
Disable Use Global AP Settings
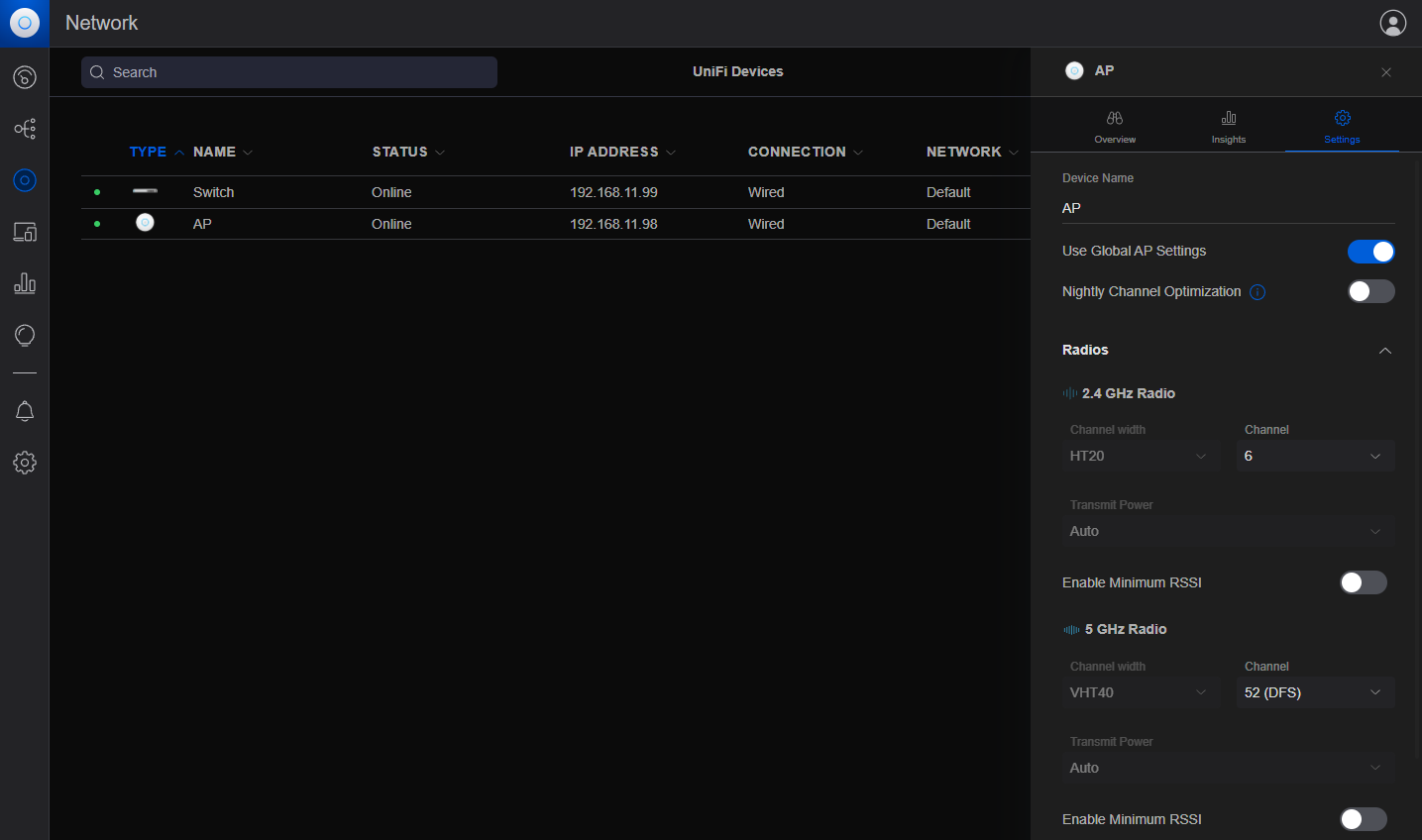pyautogui.click(x=1370, y=251)
